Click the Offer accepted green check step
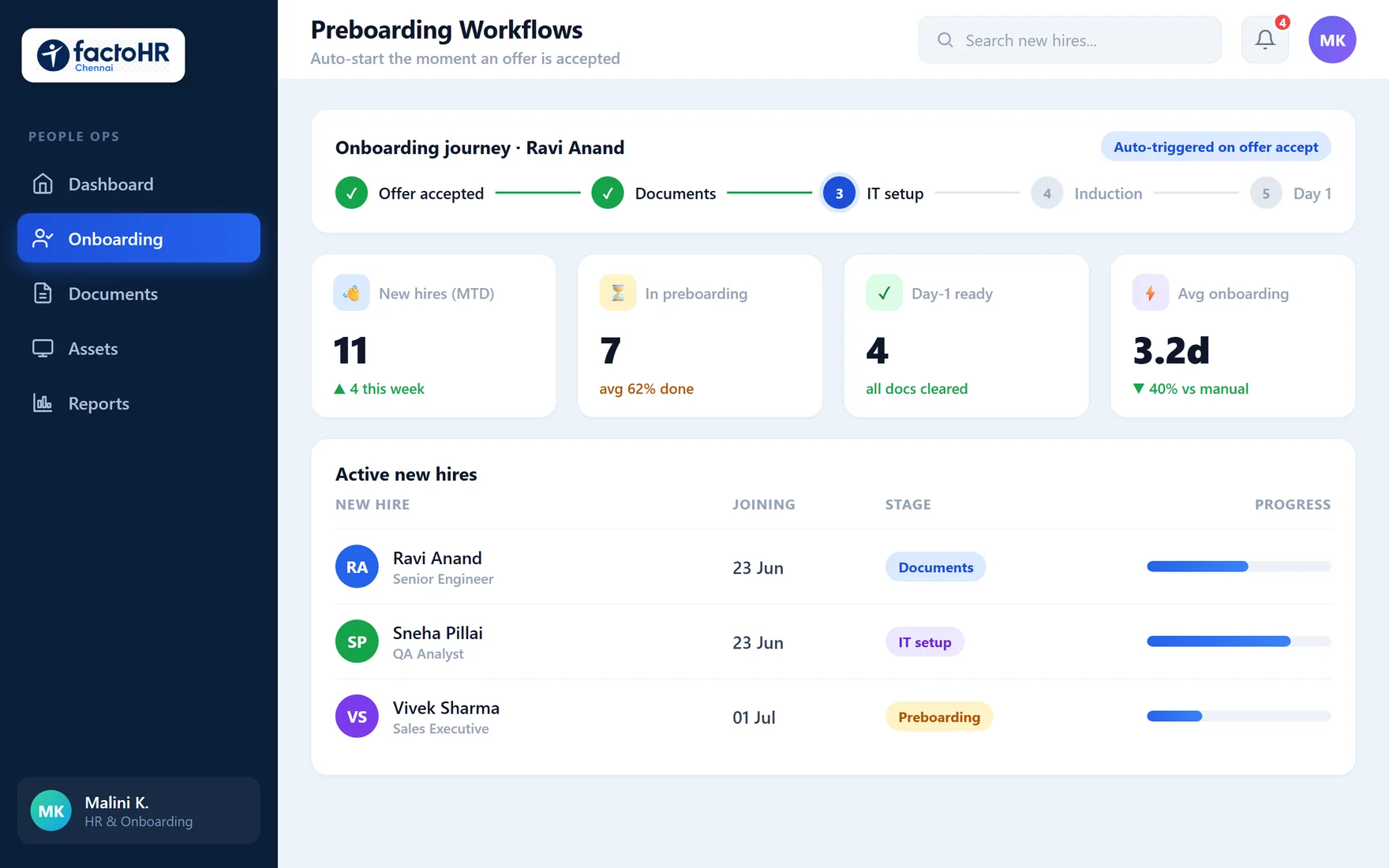Screen dimensions: 1389x868 (x=351, y=193)
